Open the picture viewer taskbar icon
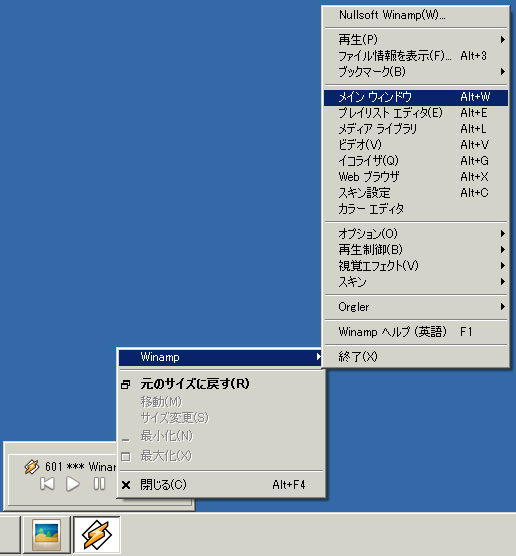The width and height of the screenshot is (516, 556). pos(46,535)
